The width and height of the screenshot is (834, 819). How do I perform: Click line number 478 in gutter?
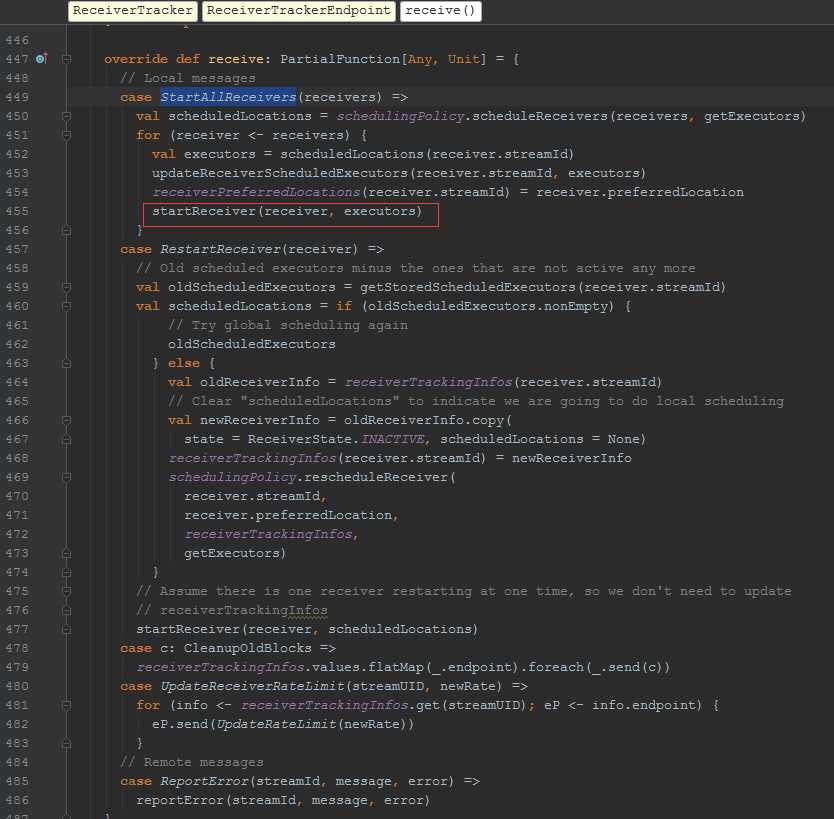[17, 648]
